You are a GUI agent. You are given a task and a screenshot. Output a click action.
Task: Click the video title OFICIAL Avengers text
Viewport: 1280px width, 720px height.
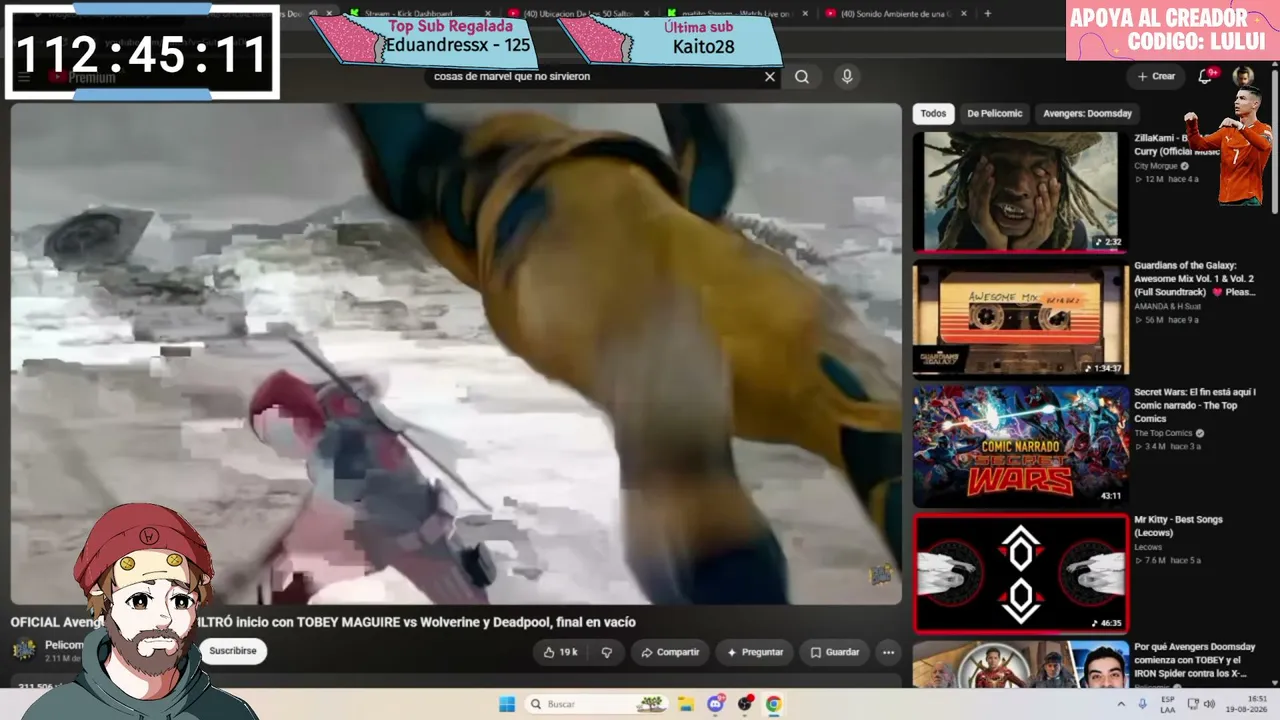point(323,622)
